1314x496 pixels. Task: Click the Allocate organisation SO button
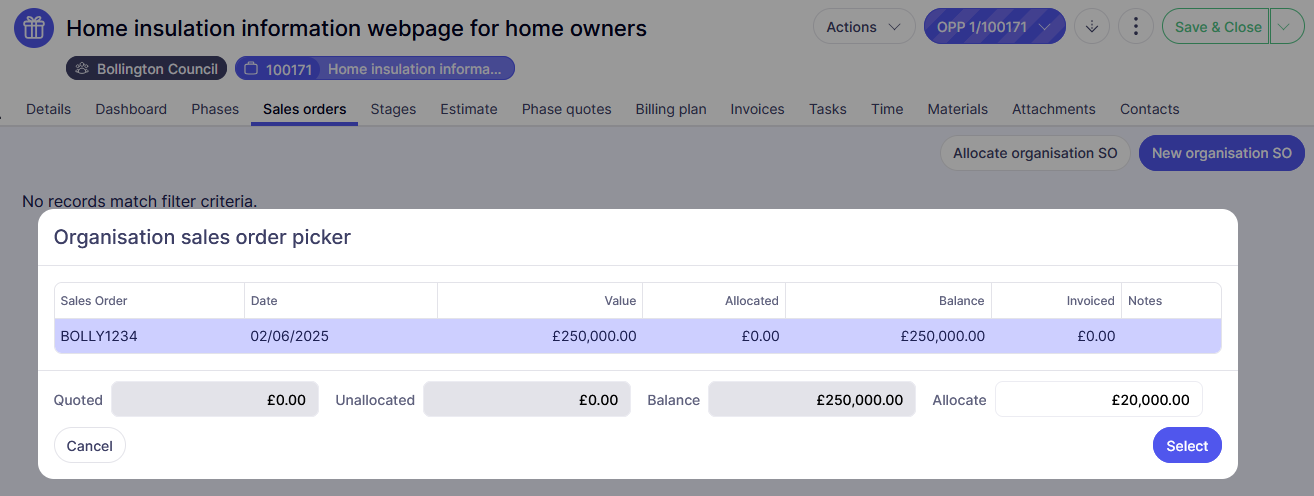(x=1035, y=153)
